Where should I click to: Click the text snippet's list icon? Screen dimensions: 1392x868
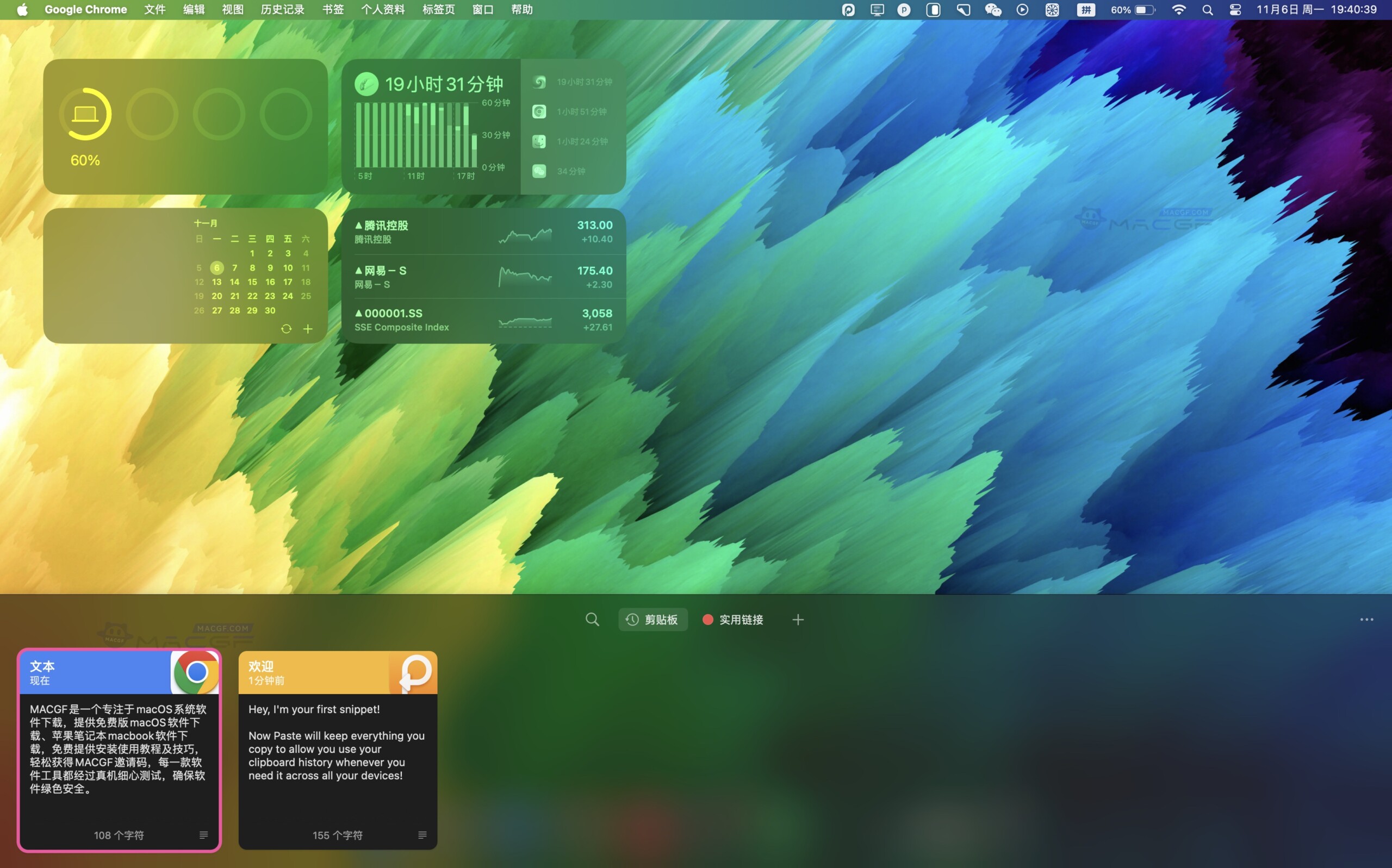(x=203, y=835)
